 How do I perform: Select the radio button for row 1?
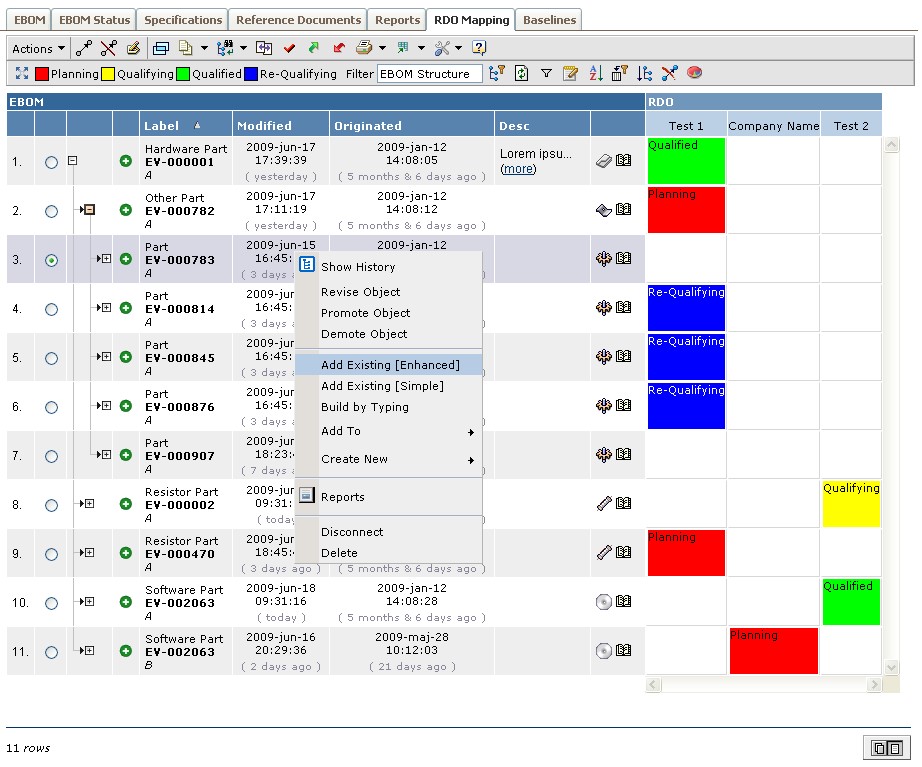pos(51,162)
